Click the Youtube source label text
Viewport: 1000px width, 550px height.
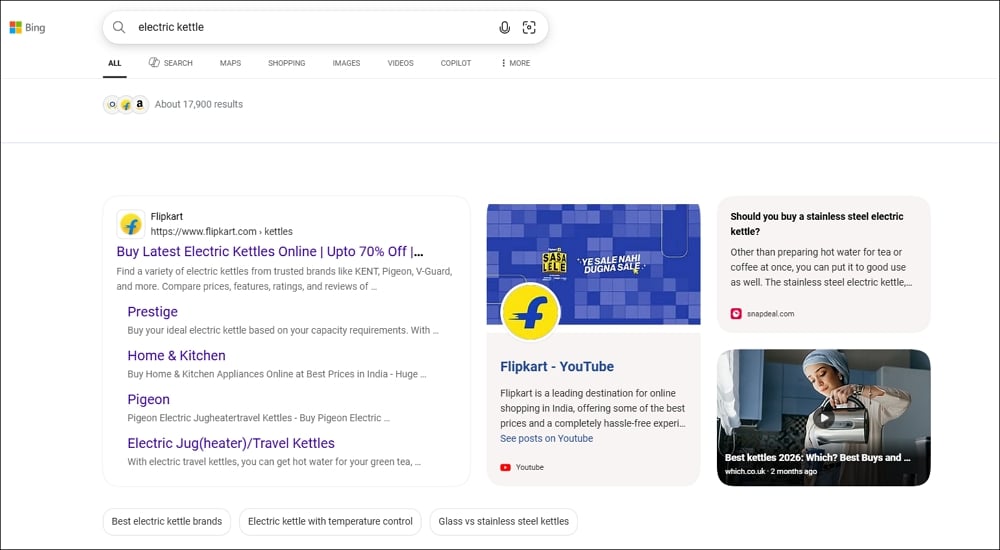point(529,468)
